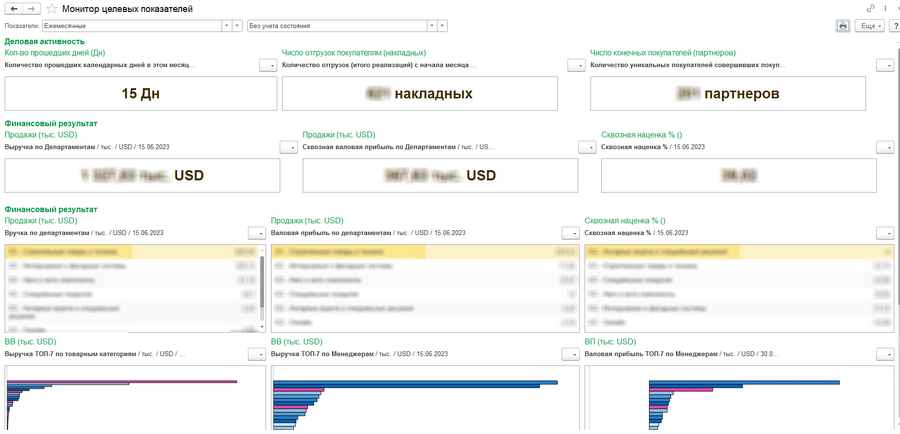The width and height of the screenshot is (900, 434).
Task: Select the 15 Дн value card
Action: tap(141, 94)
